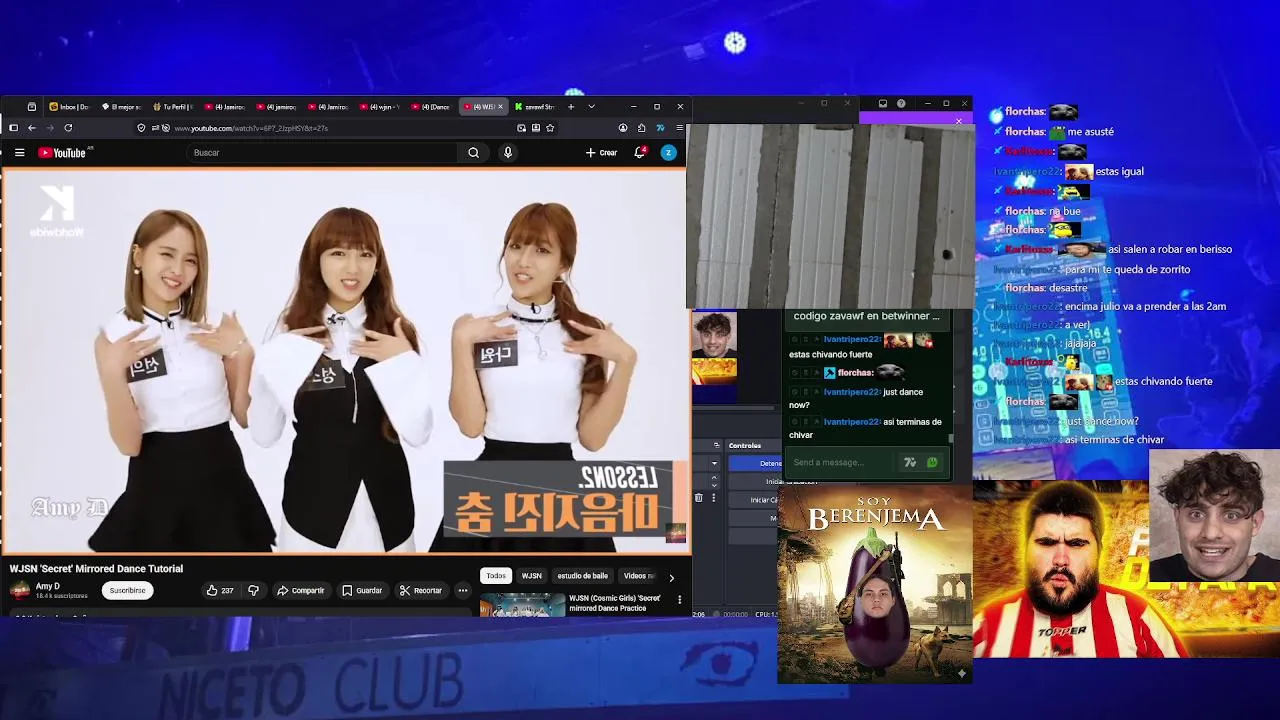Open the help question mark icon
This screenshot has width=1280, height=720.
901,103
